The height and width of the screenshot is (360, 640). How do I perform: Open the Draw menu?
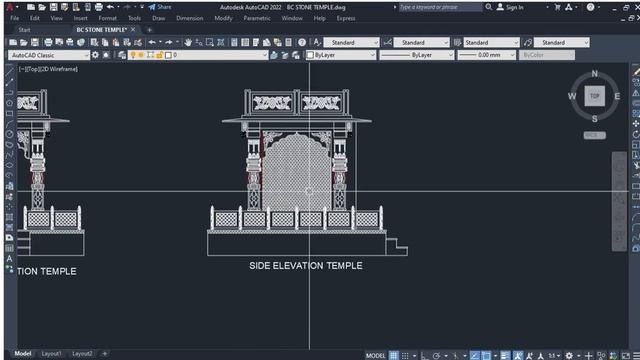[x=159, y=18]
